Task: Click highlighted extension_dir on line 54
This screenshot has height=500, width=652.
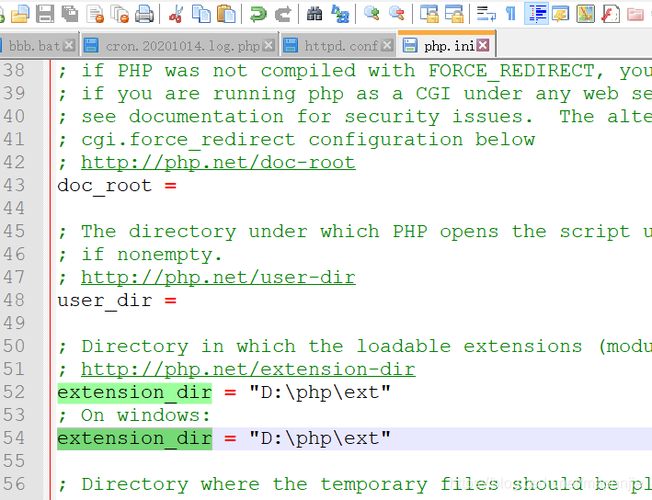Action: [x=134, y=438]
